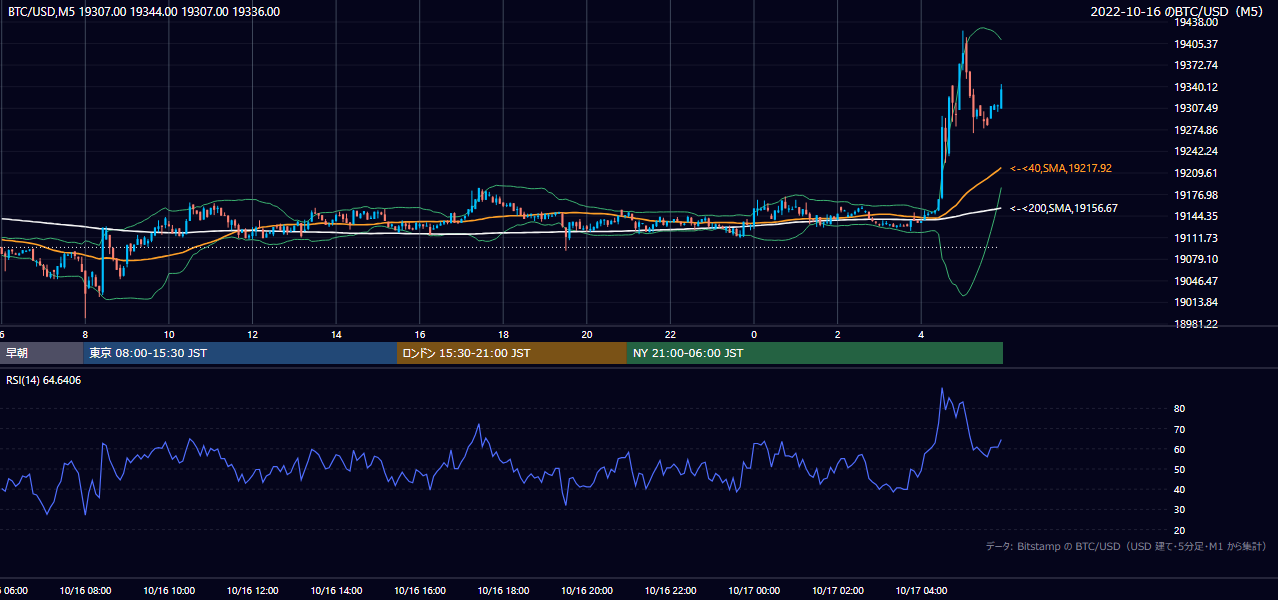The image size is (1278, 600).
Task: Click hour label 12 under the price chart
Action: (253, 335)
